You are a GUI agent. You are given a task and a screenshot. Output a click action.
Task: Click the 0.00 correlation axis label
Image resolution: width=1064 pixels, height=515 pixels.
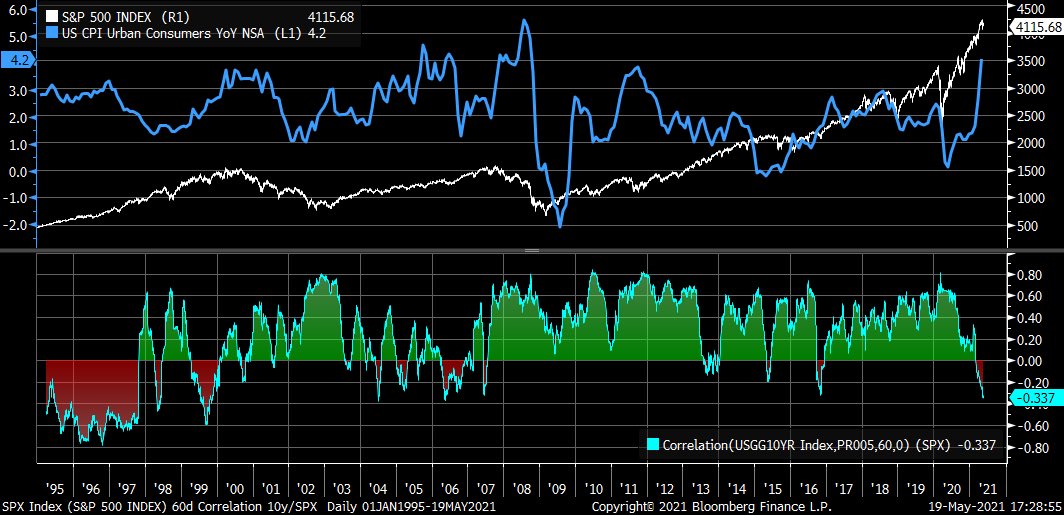1031,361
